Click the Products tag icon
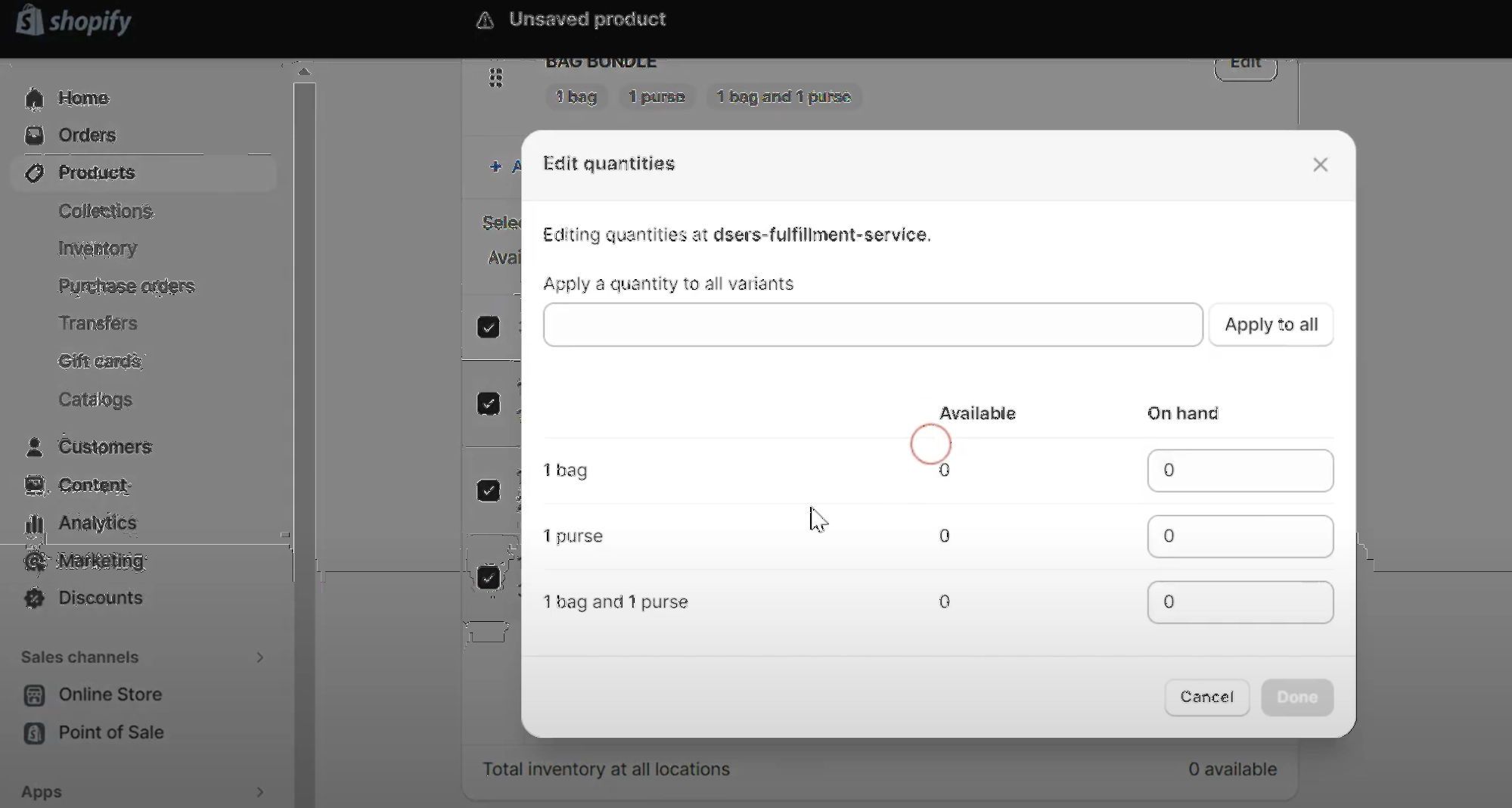 (x=34, y=173)
